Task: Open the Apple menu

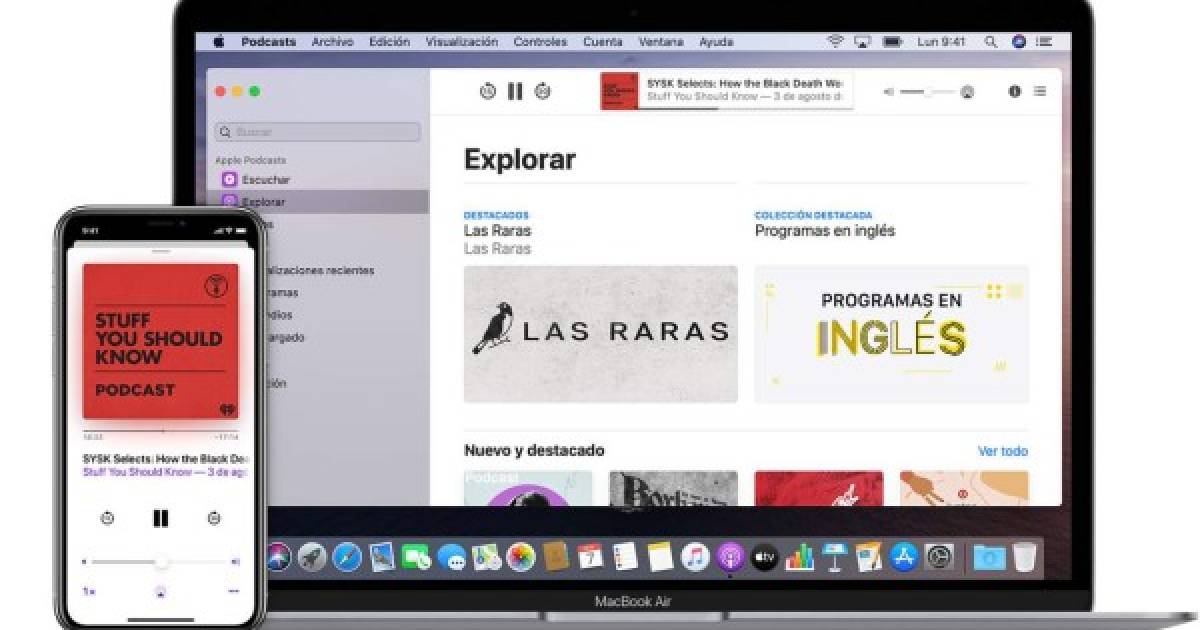Action: 218,42
